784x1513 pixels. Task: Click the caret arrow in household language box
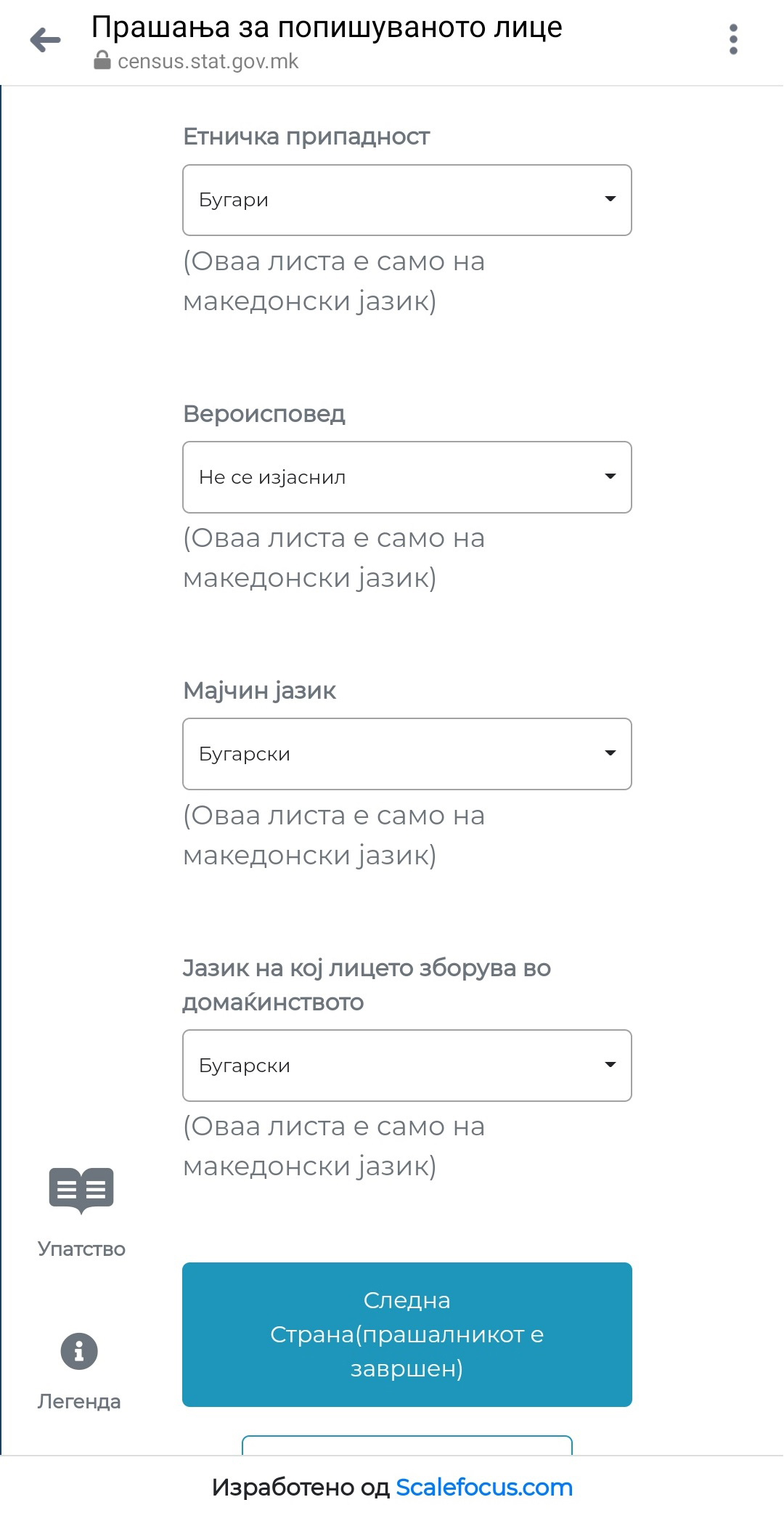point(611,1065)
